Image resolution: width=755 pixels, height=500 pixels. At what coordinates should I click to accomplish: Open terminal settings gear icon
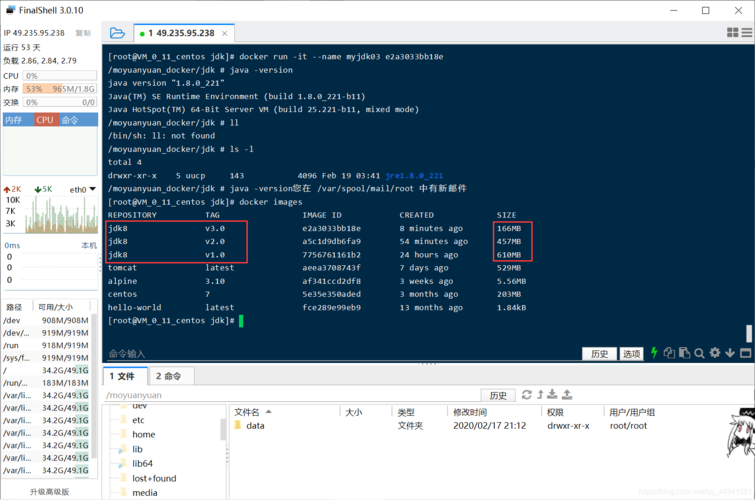click(x=714, y=353)
